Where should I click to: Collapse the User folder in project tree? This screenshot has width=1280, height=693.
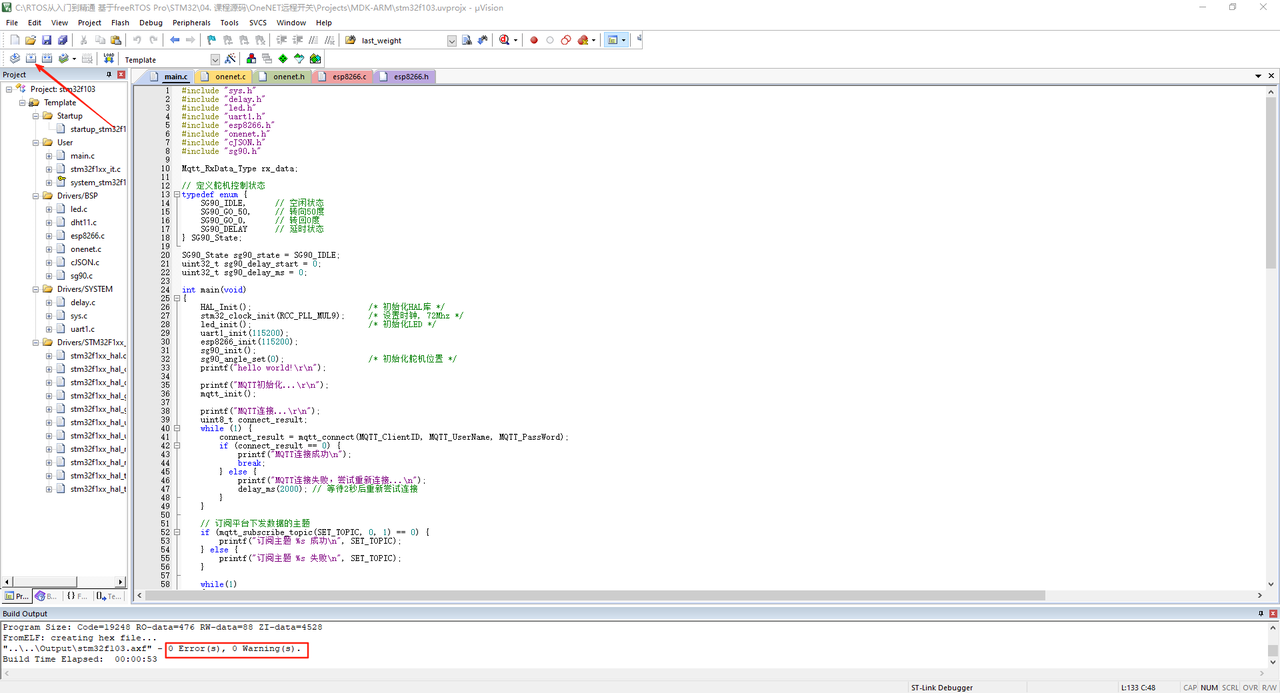(35, 142)
